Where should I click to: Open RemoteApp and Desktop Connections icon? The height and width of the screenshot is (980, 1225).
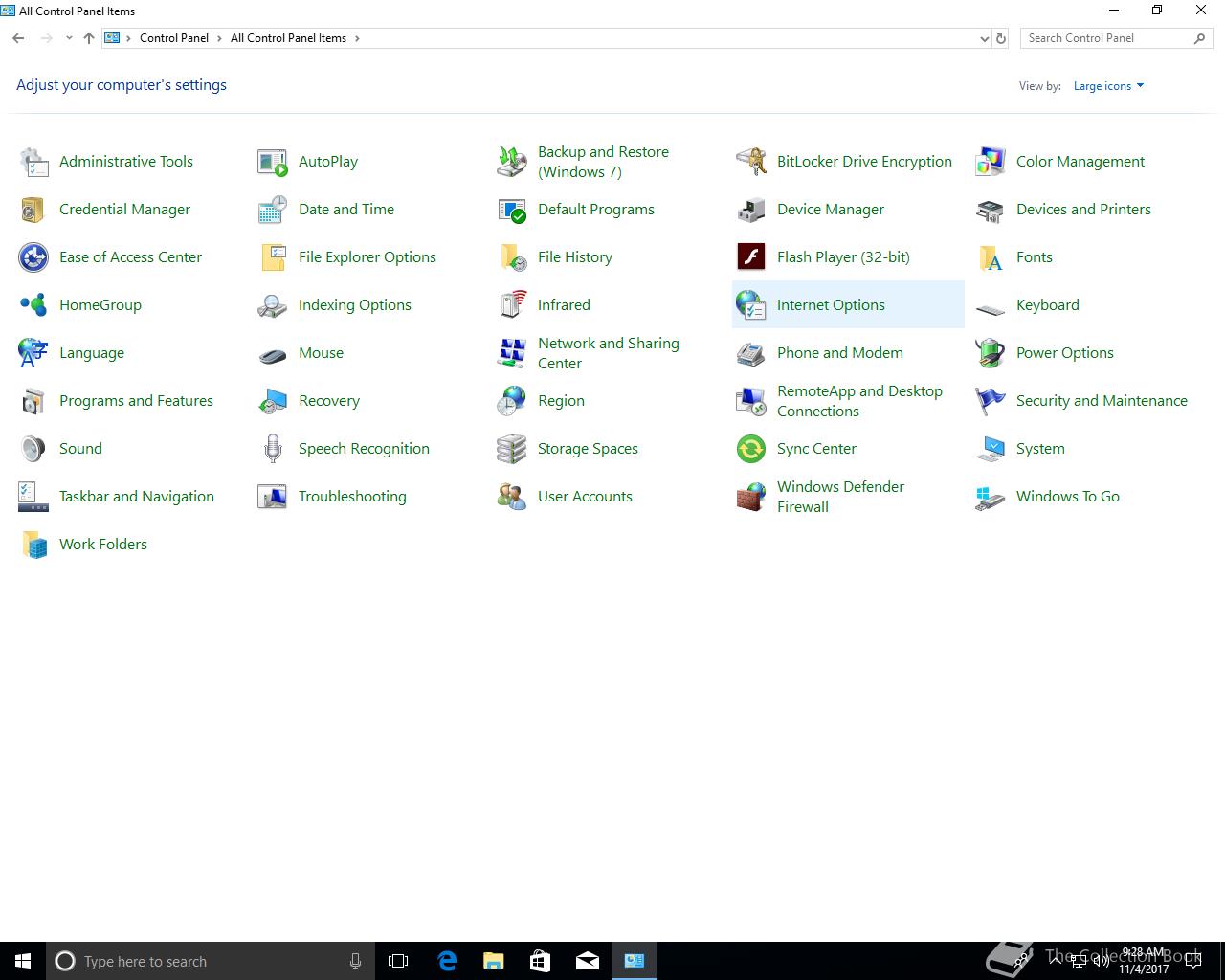click(751, 401)
